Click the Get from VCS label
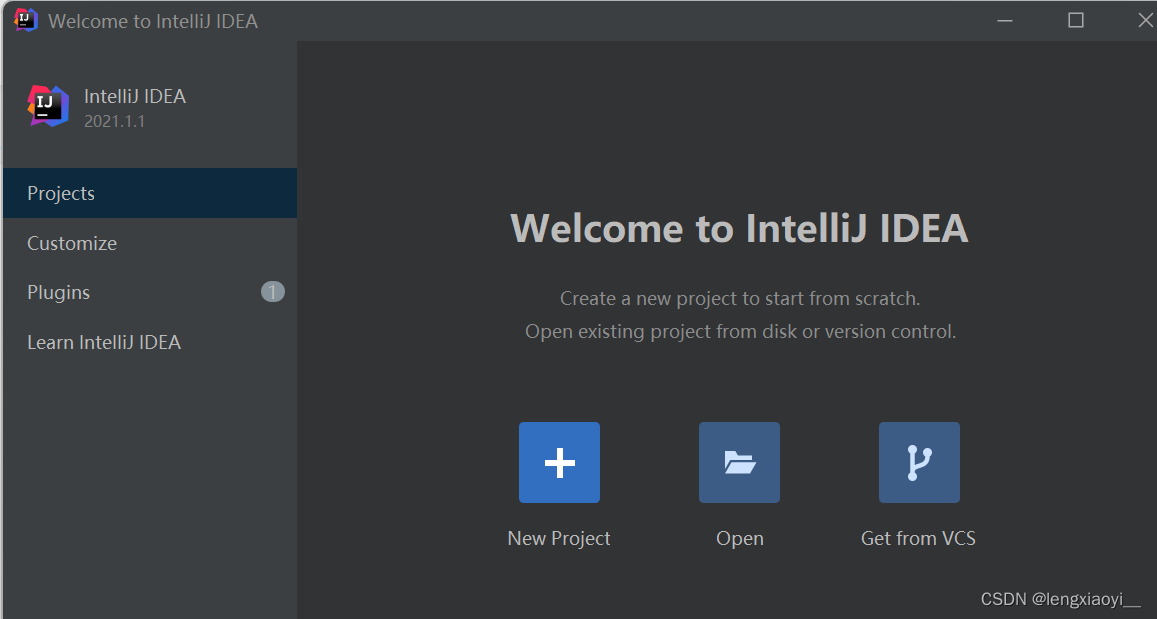 click(x=918, y=539)
